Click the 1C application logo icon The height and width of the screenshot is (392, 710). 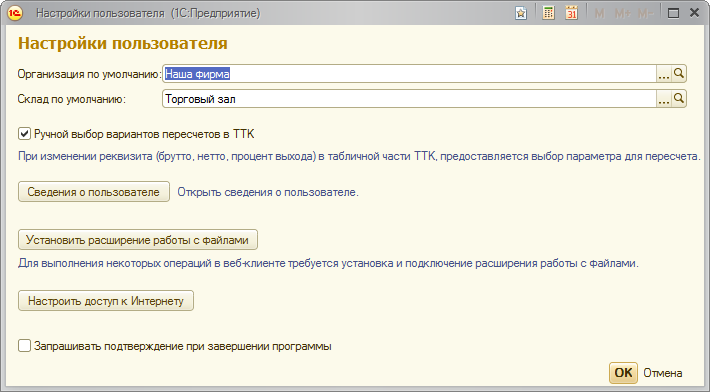[x=14, y=13]
